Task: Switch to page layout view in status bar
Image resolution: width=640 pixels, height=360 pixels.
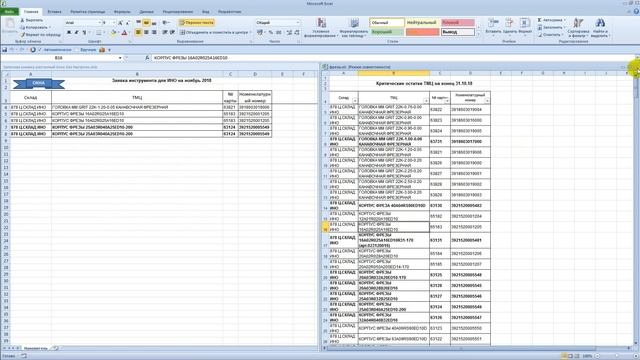Action: [571, 356]
